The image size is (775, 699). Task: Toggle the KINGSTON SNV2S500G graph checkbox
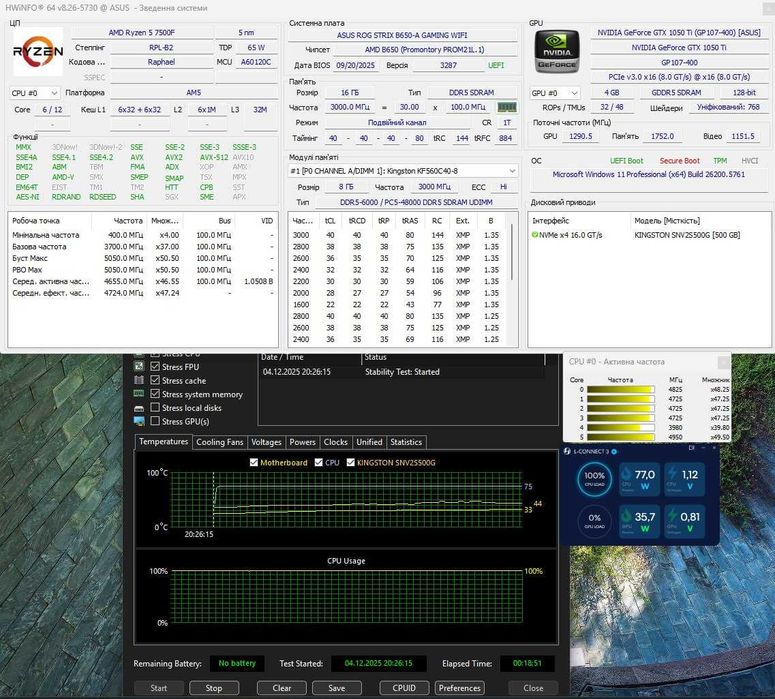[x=351, y=463]
